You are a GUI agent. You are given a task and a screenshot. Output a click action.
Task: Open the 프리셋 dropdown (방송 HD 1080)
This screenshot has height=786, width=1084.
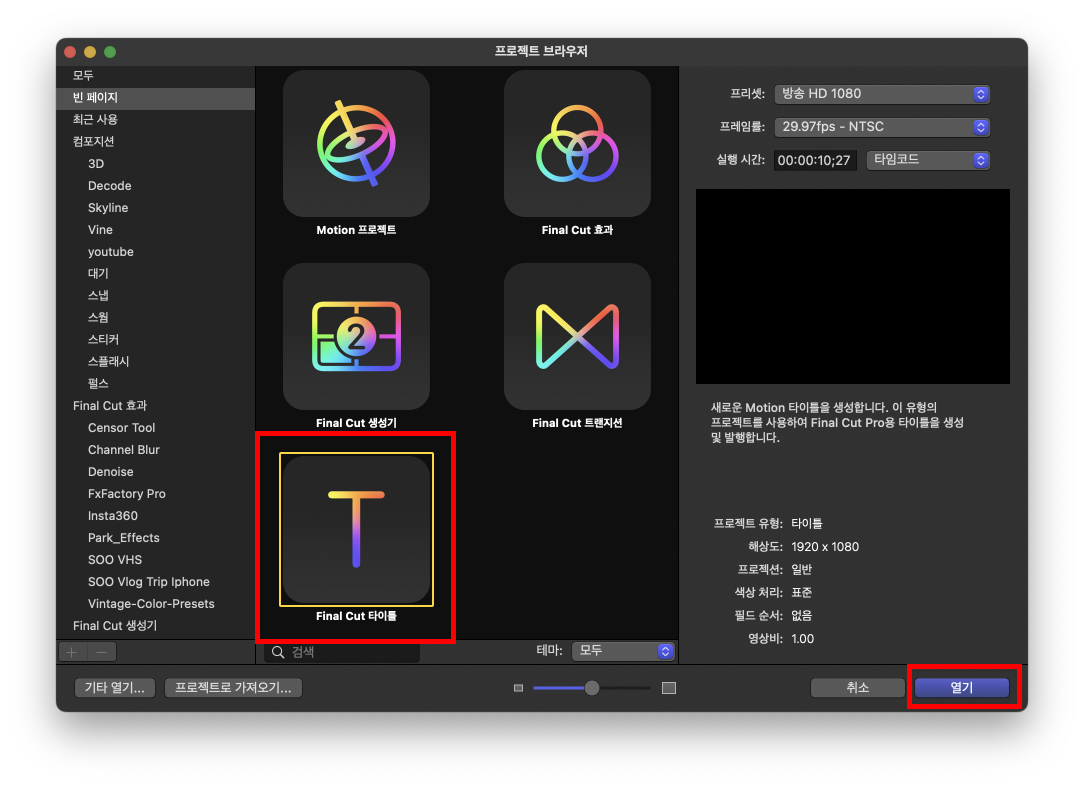(882, 94)
